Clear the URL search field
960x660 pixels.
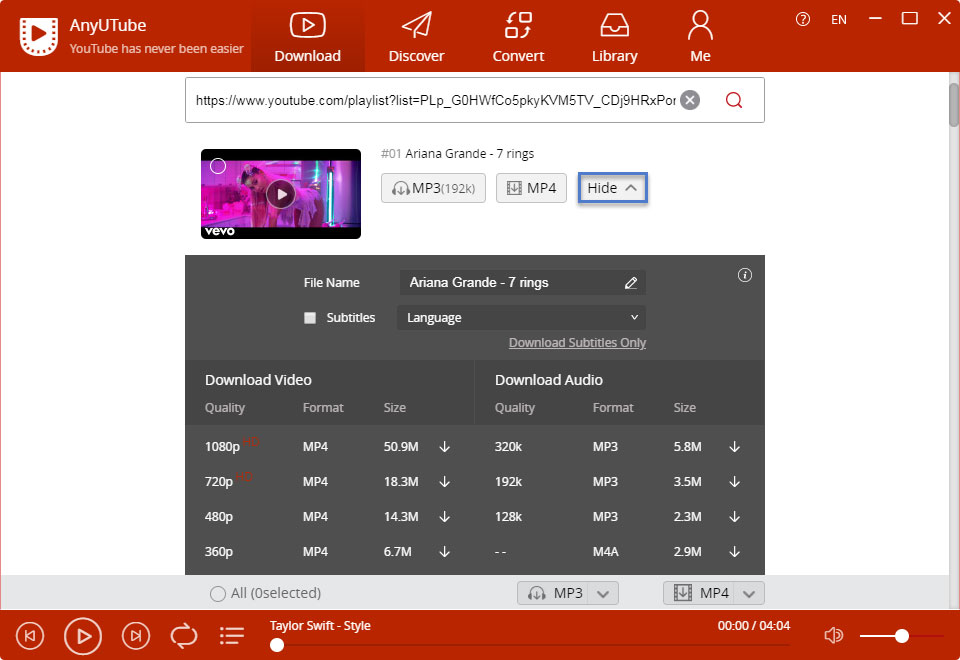coord(690,100)
